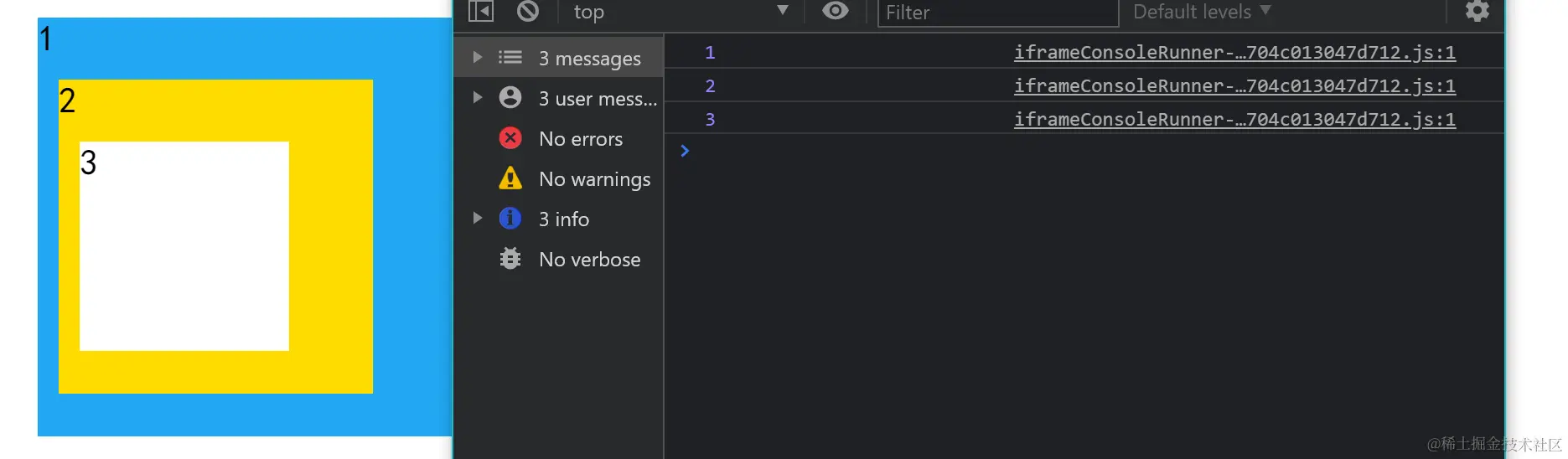Image resolution: width=1568 pixels, height=459 pixels.
Task: Open console settings gear
Action: (1477, 11)
